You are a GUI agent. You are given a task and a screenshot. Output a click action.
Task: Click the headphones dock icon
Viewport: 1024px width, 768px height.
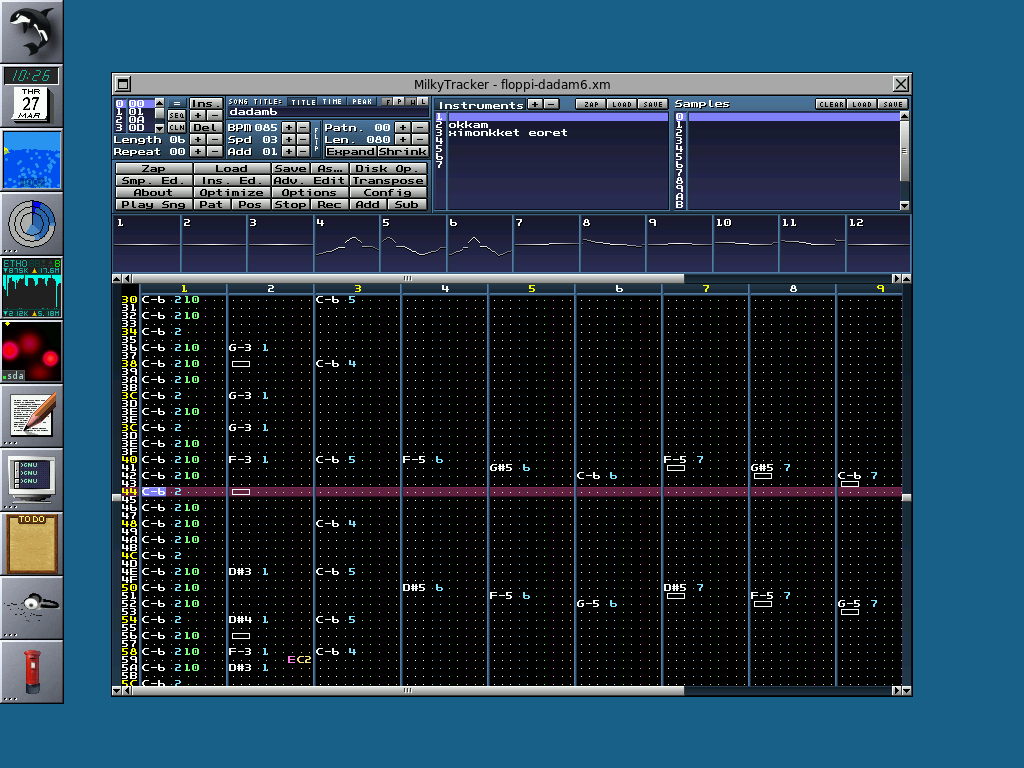click(31, 607)
